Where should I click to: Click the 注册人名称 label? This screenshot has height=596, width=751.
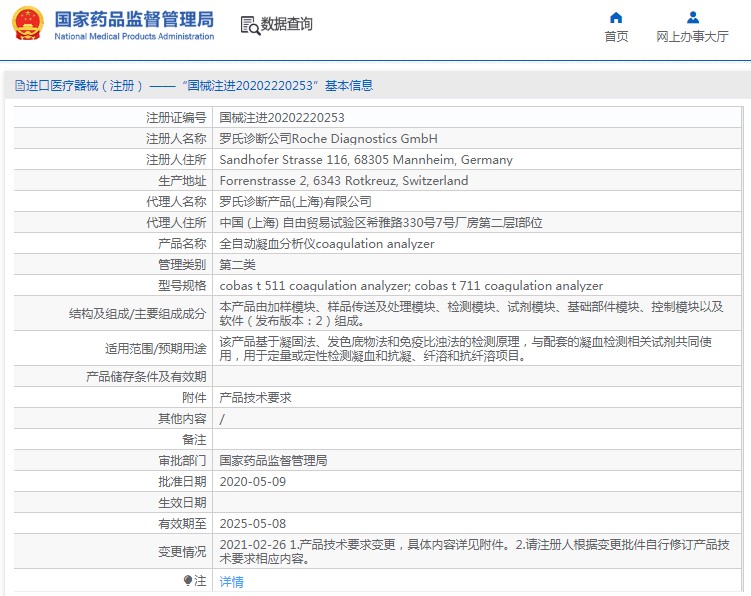point(176,139)
